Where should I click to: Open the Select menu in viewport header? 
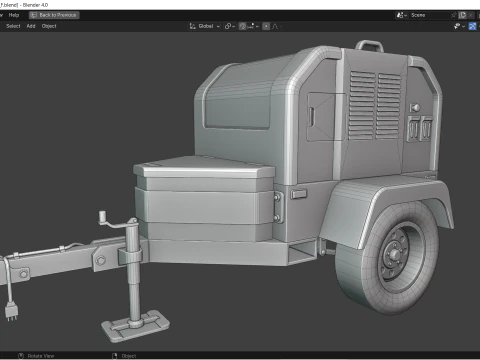pos(13,26)
